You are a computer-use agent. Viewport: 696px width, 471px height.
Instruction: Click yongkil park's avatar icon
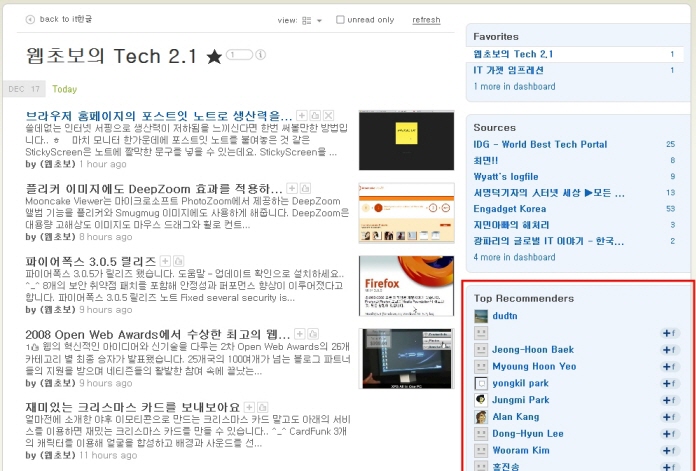pyautogui.click(x=481, y=383)
